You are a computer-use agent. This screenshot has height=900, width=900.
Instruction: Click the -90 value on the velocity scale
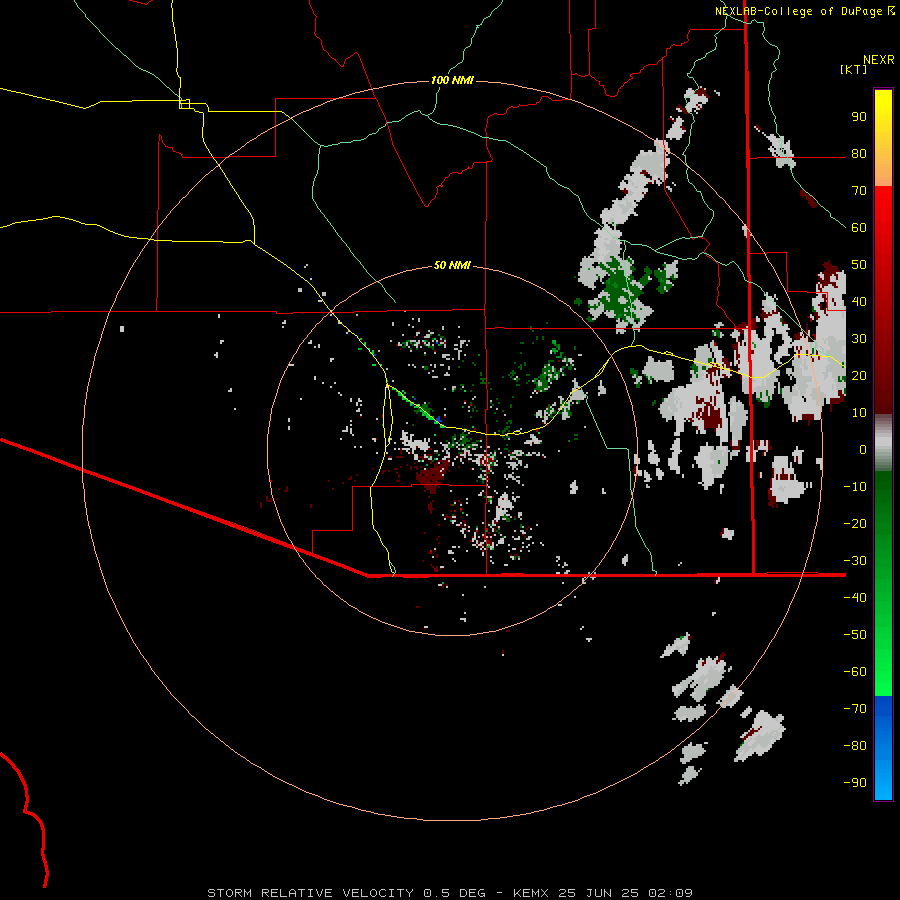tap(855, 783)
